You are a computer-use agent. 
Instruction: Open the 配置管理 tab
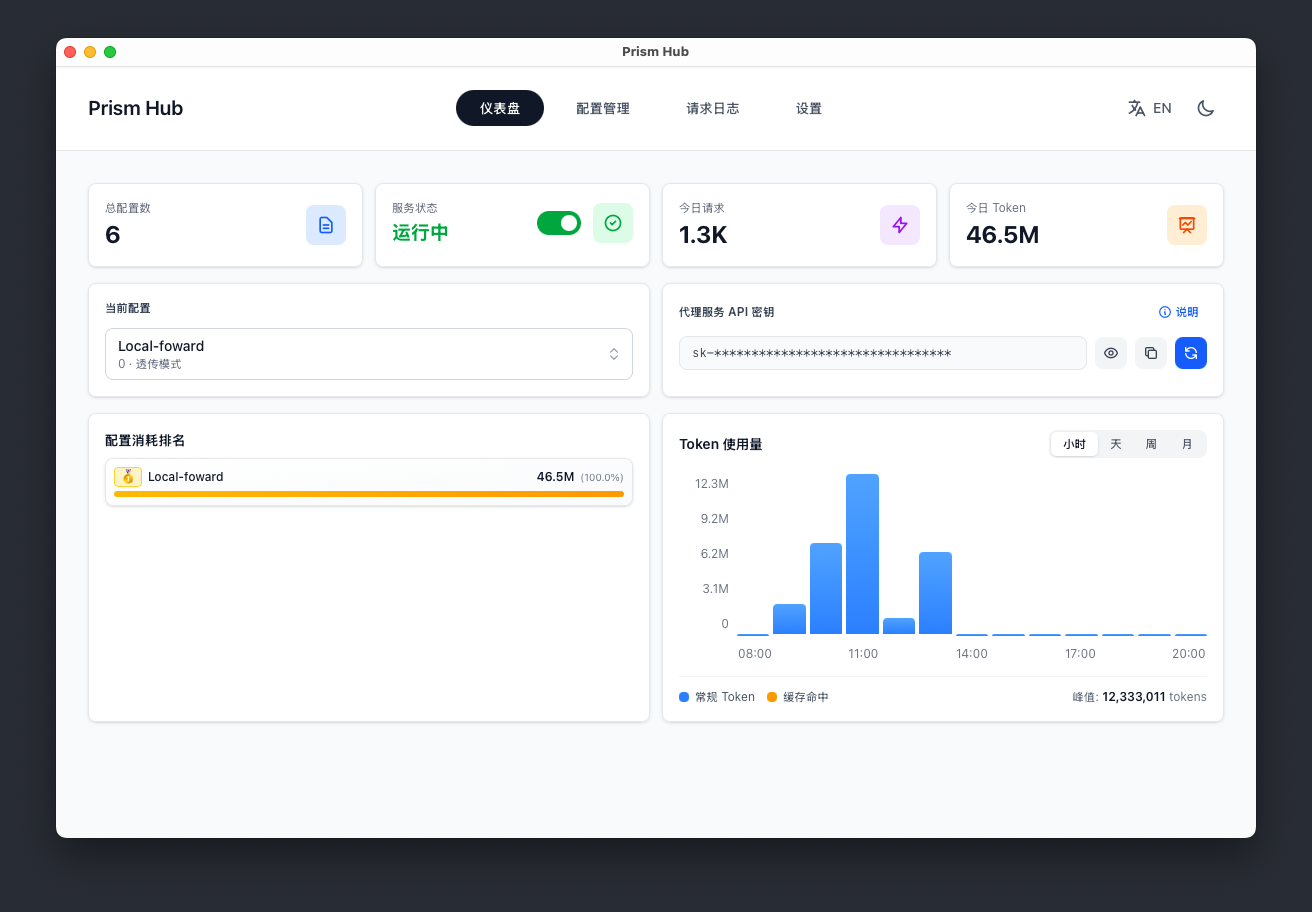(602, 108)
